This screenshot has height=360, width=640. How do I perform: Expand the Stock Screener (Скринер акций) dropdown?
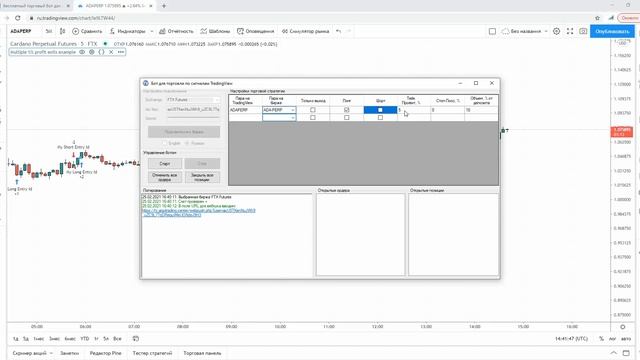[51, 353]
